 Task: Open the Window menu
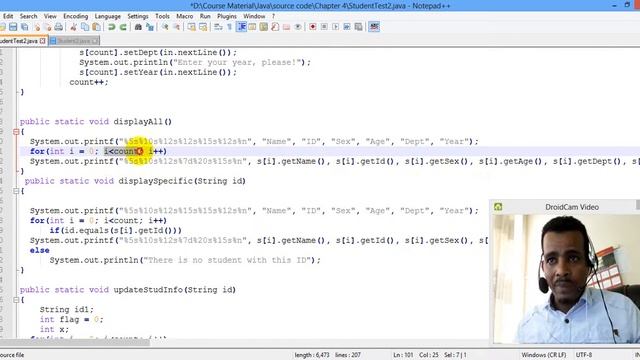coord(254,16)
